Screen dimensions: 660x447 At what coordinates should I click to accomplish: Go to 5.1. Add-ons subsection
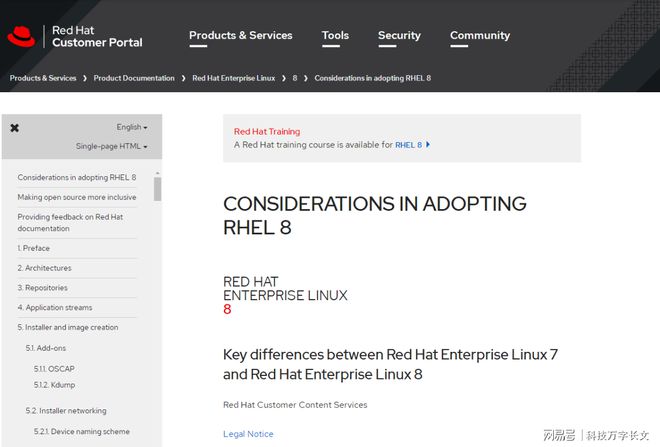[x=45, y=348]
